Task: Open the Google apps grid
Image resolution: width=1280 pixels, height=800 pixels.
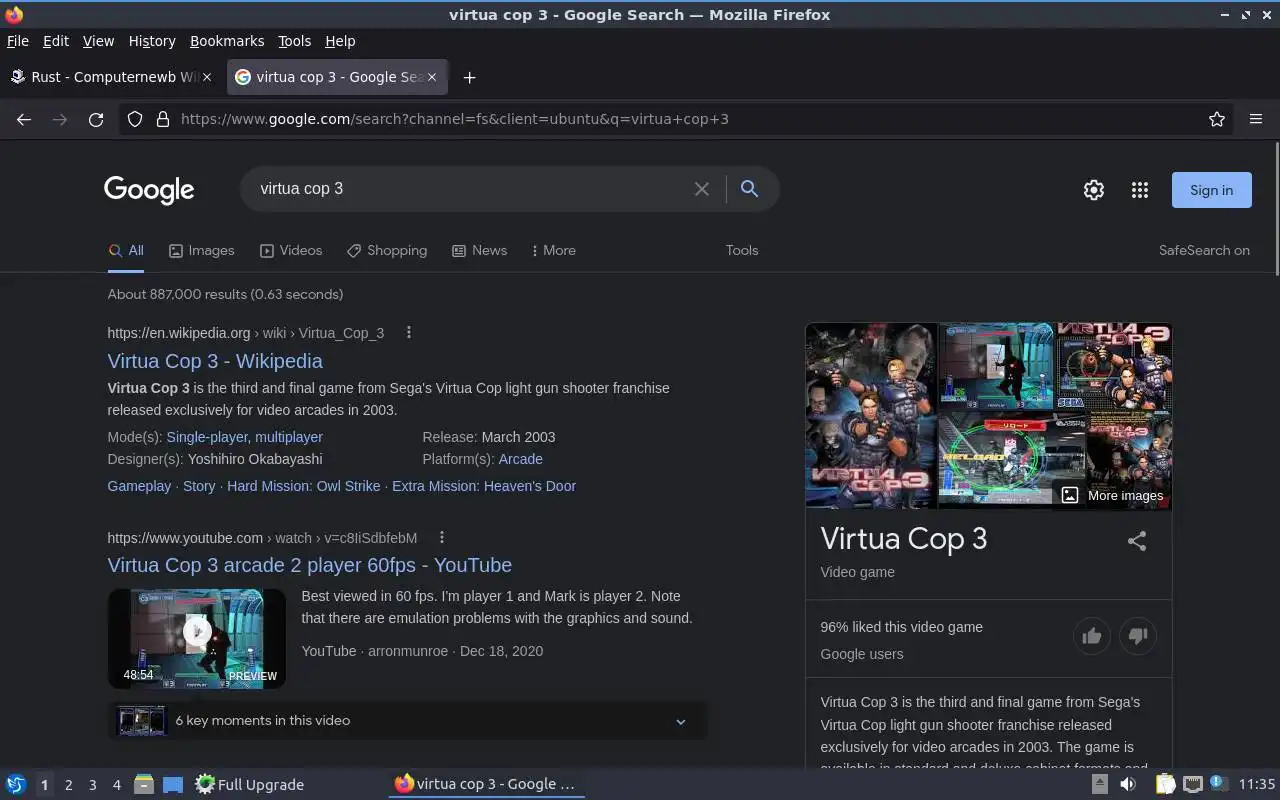Action: (x=1140, y=190)
